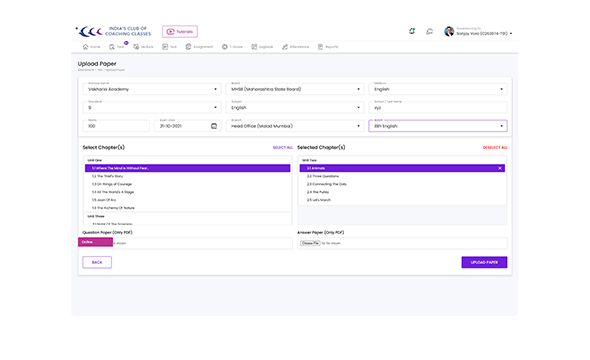Image resolution: width=590 pixels, height=360 pixels.
Task: Open the calendar picker icon in Exam Date
Action: coord(214,126)
